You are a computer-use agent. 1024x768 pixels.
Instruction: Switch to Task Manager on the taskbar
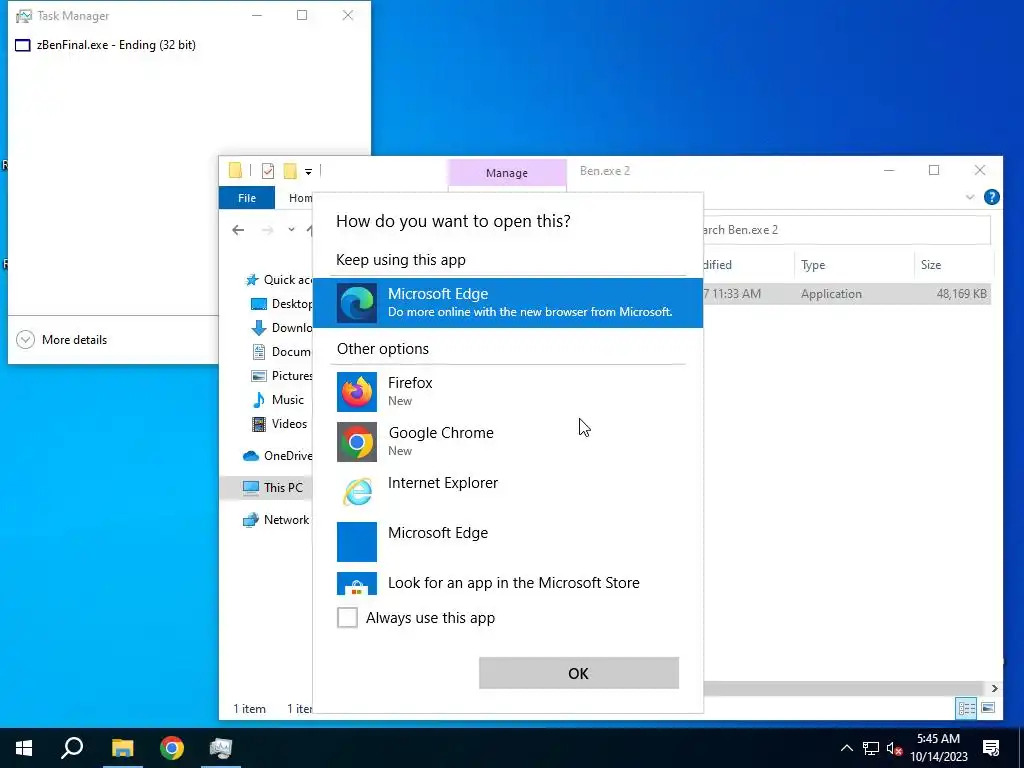[x=221, y=748]
